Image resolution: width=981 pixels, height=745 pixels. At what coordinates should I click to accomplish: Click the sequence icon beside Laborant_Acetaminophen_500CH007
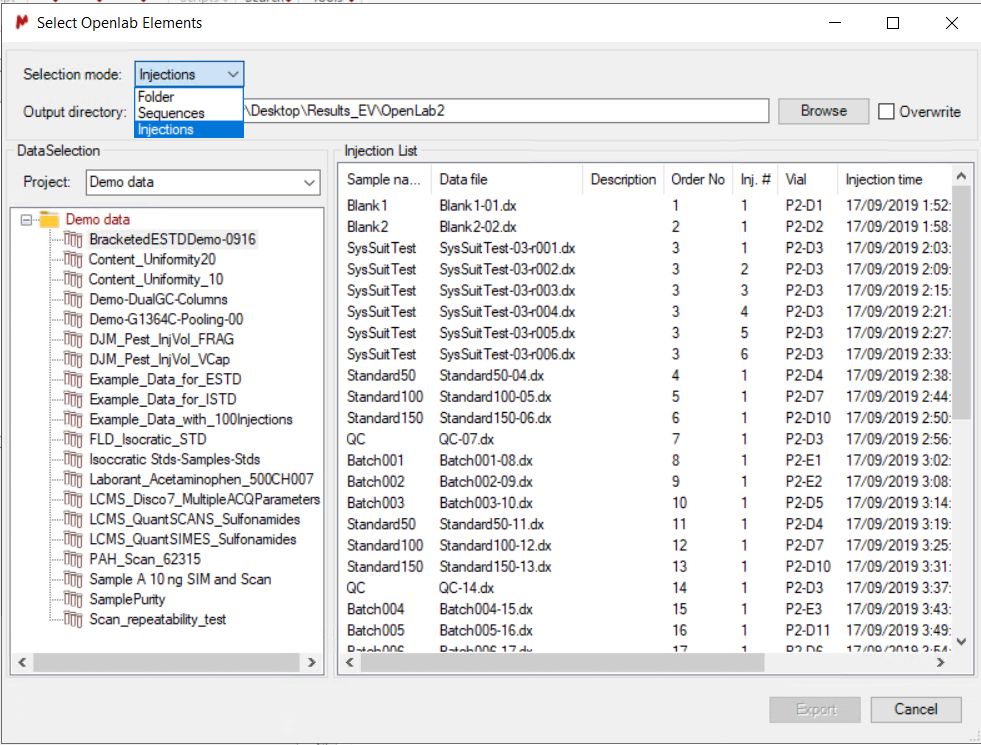point(73,480)
